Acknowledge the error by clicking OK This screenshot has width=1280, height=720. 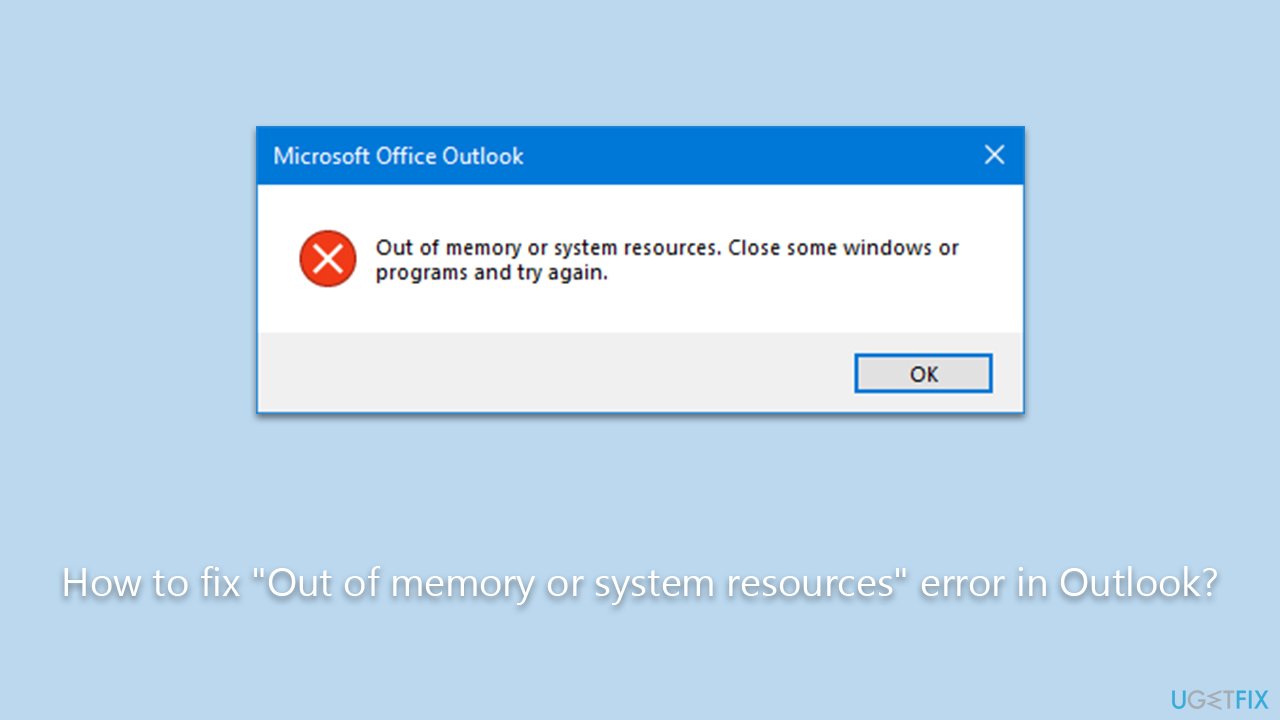pos(922,372)
